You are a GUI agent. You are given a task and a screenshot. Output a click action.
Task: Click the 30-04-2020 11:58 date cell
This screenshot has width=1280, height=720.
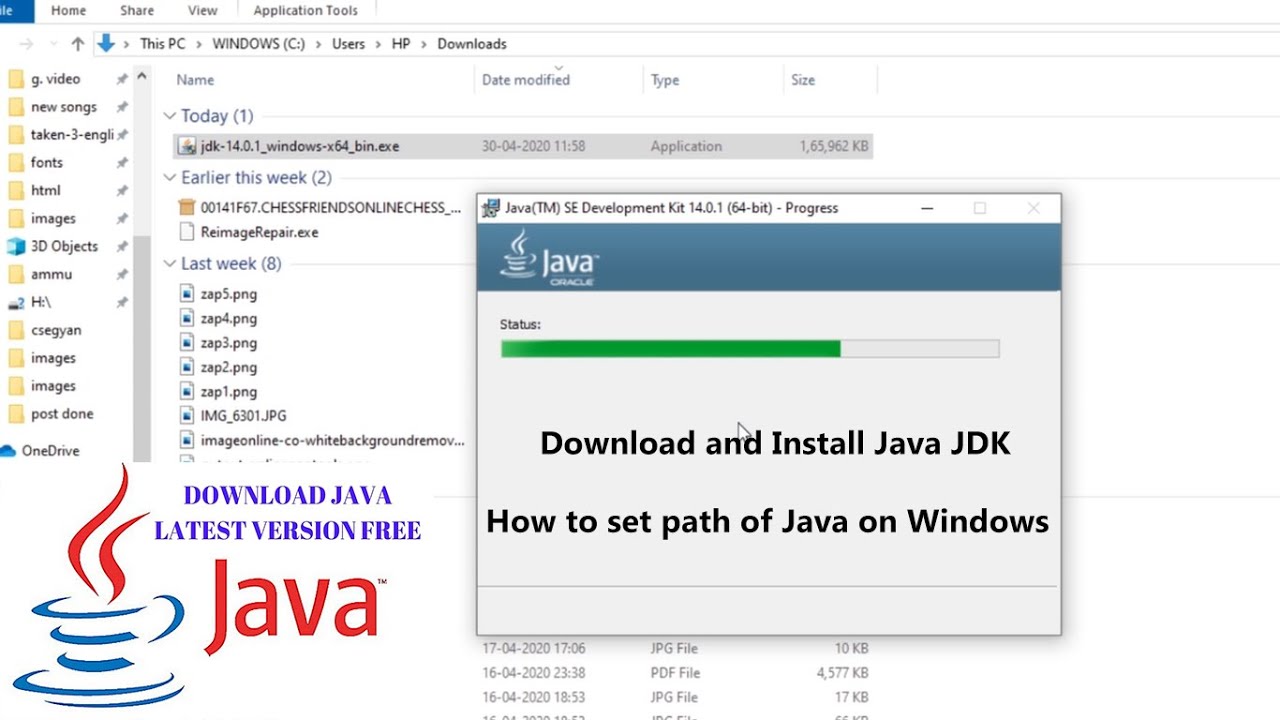tap(534, 146)
